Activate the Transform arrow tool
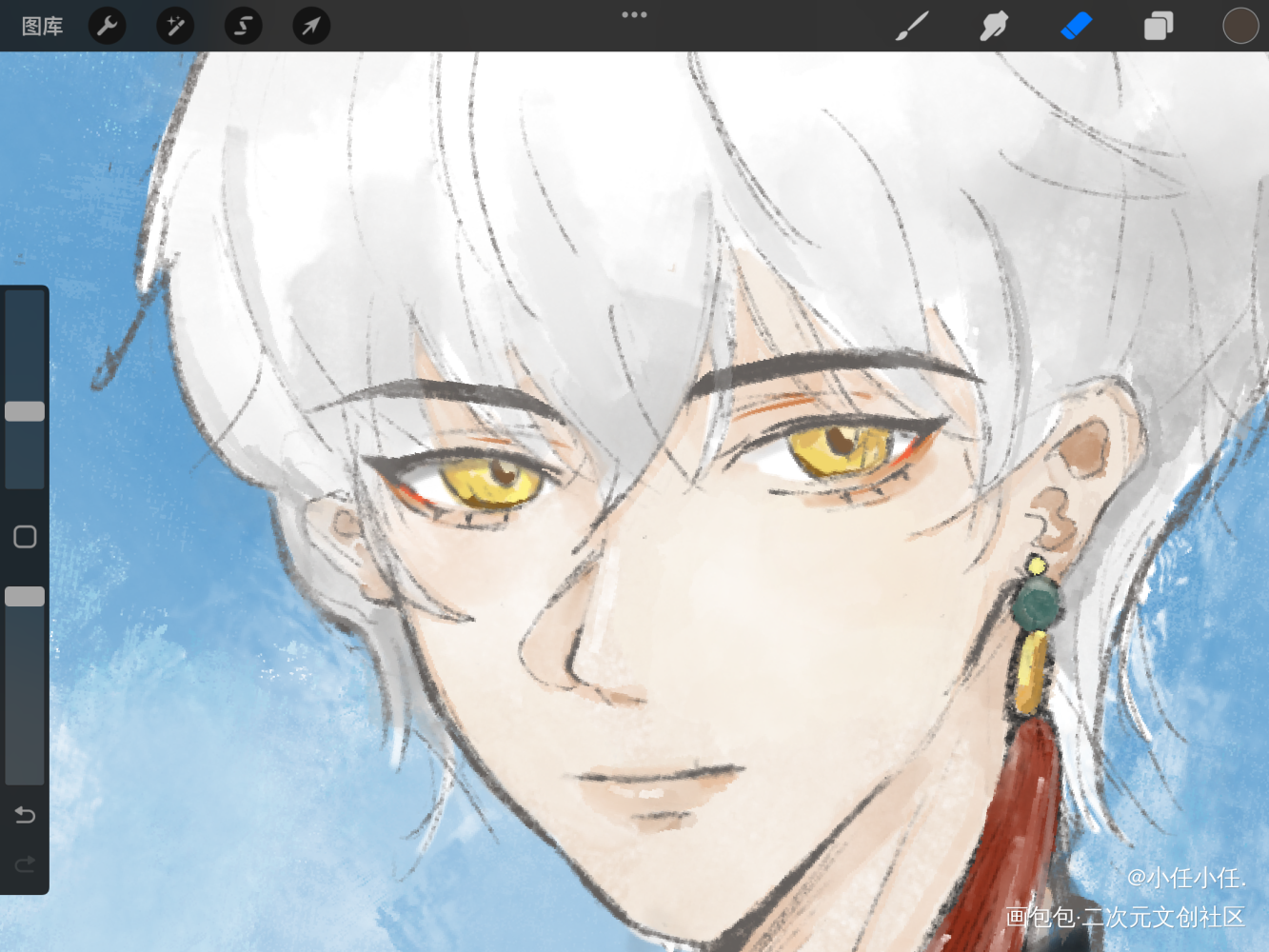Viewport: 1269px width, 952px height. pos(311,26)
